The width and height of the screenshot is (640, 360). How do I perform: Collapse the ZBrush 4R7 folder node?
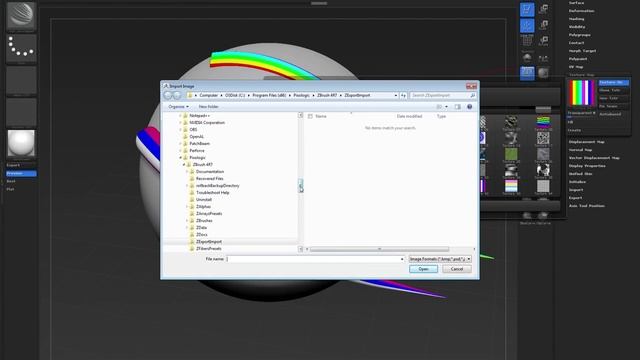(184, 164)
